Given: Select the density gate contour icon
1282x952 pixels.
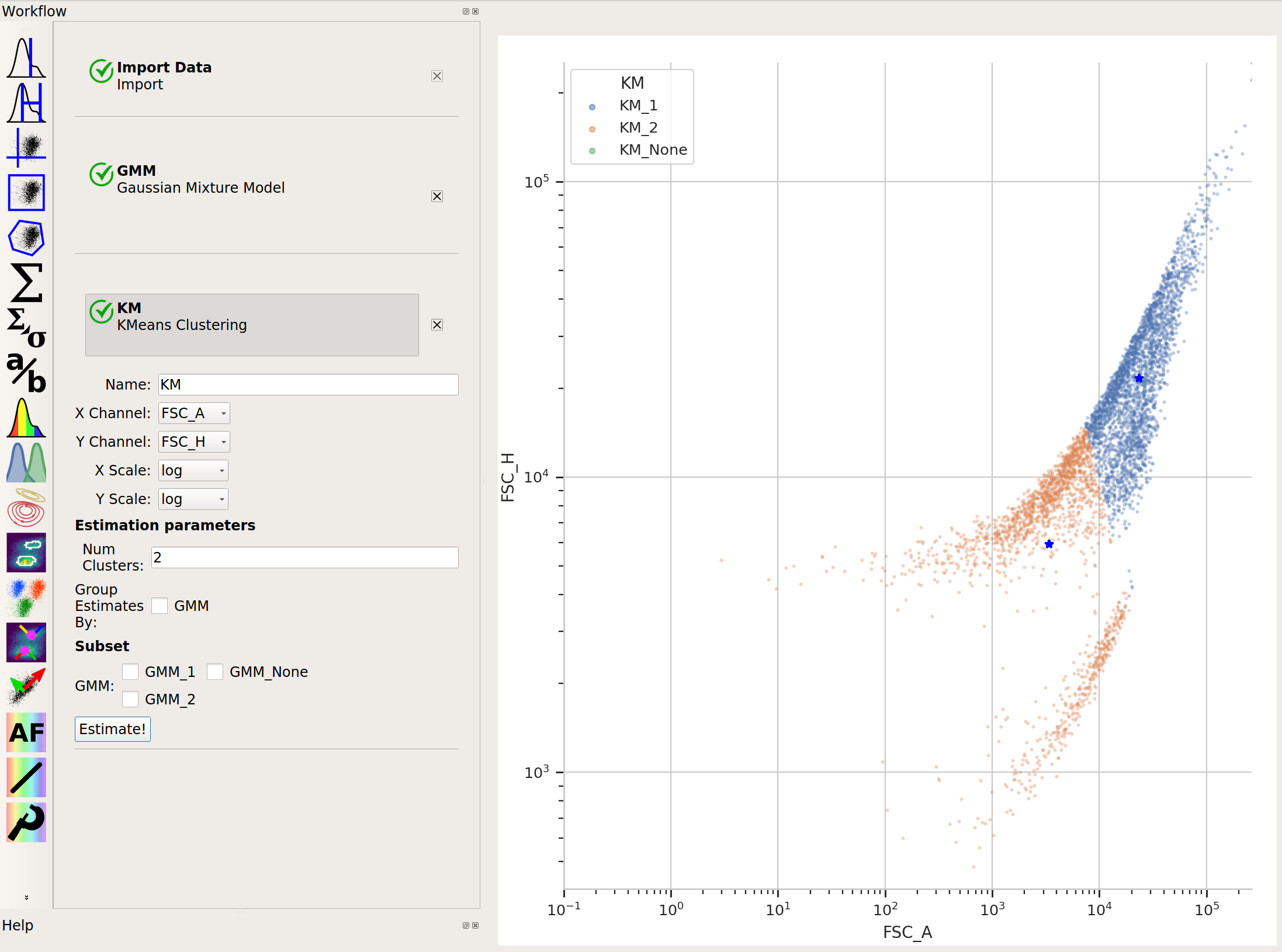Looking at the screenshot, I should tap(26, 552).
